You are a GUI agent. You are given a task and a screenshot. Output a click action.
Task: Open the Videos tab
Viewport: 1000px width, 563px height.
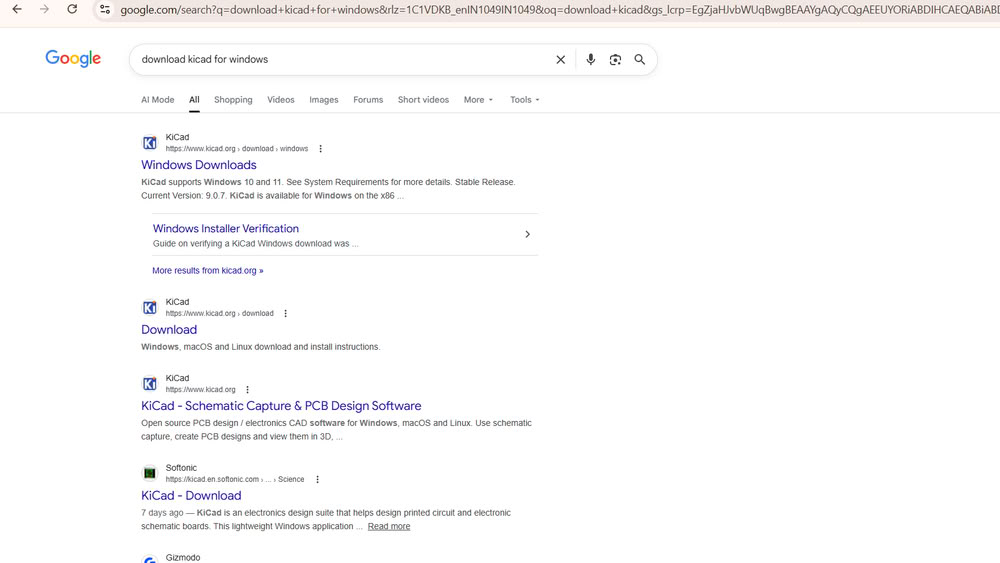281,99
